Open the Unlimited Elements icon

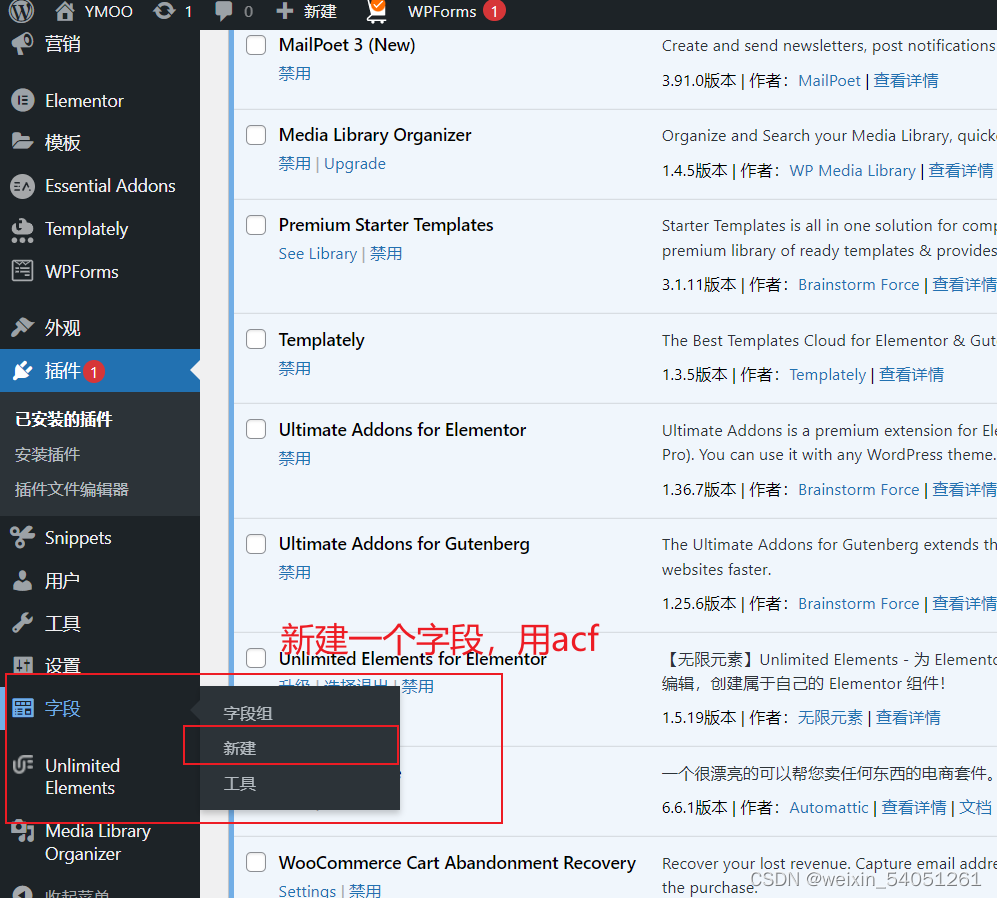23,764
